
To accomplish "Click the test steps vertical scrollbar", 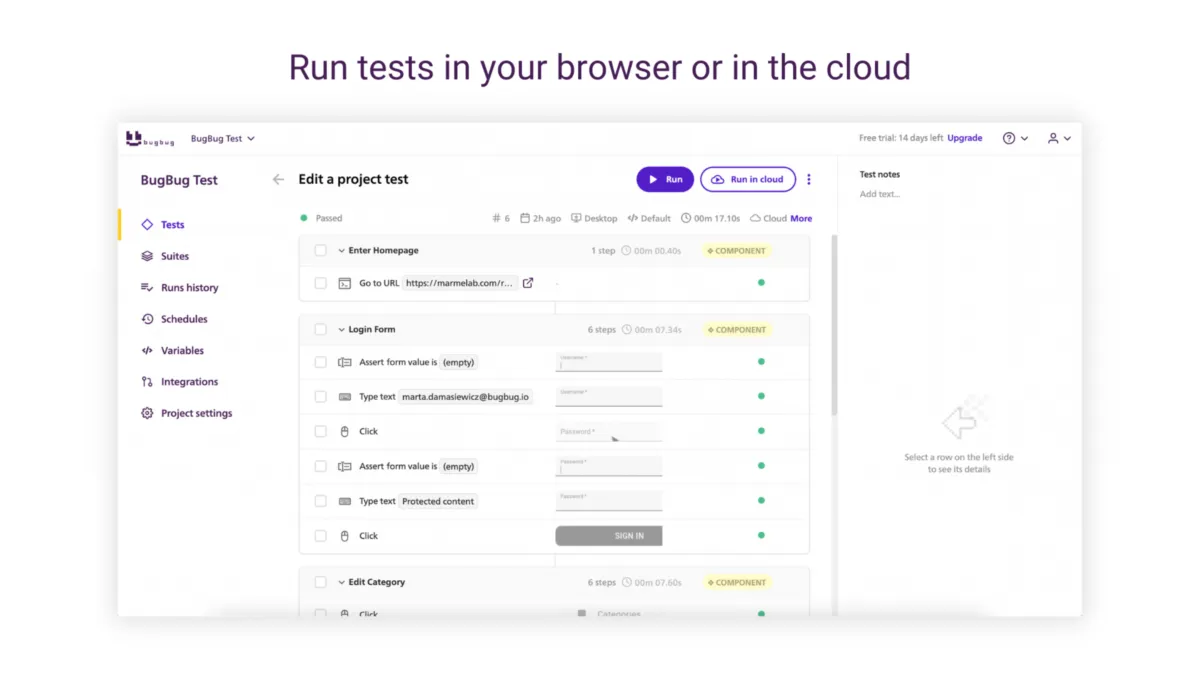I will pyautogui.click(x=834, y=325).
